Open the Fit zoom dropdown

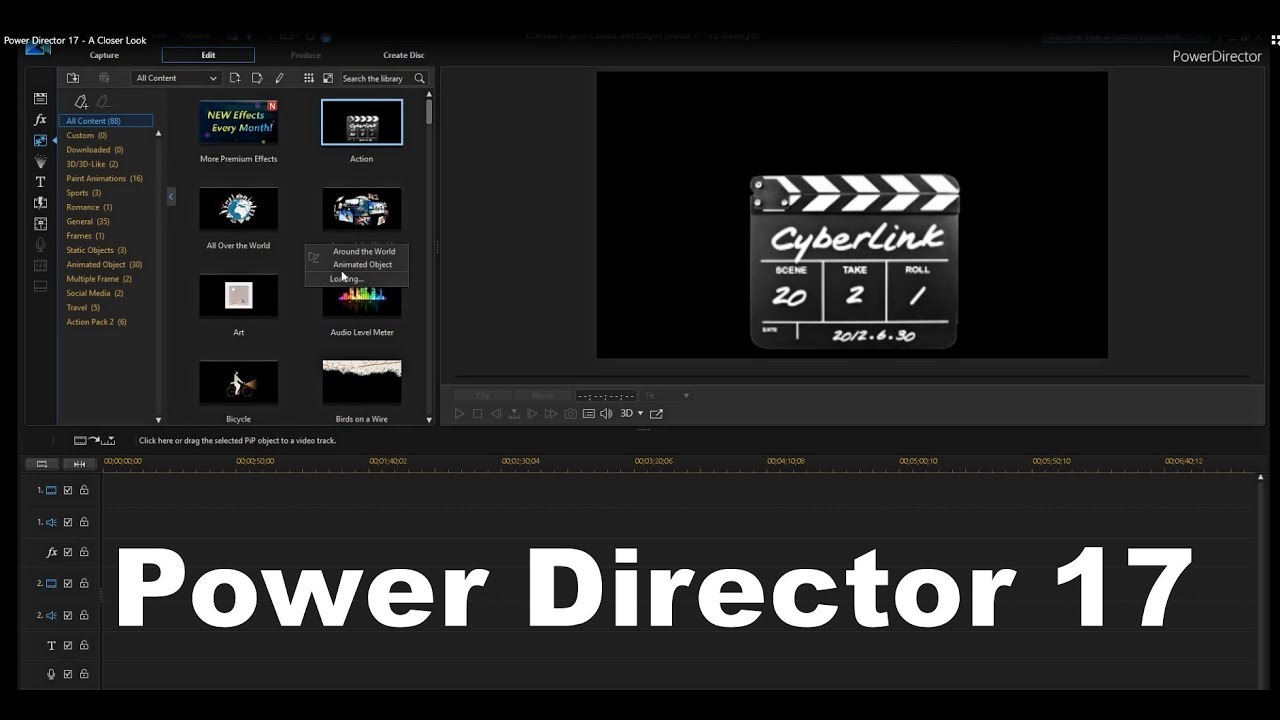[x=667, y=396]
